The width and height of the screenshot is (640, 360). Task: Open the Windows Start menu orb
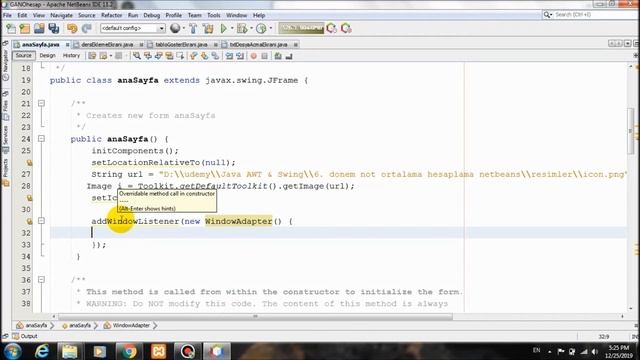12,351
